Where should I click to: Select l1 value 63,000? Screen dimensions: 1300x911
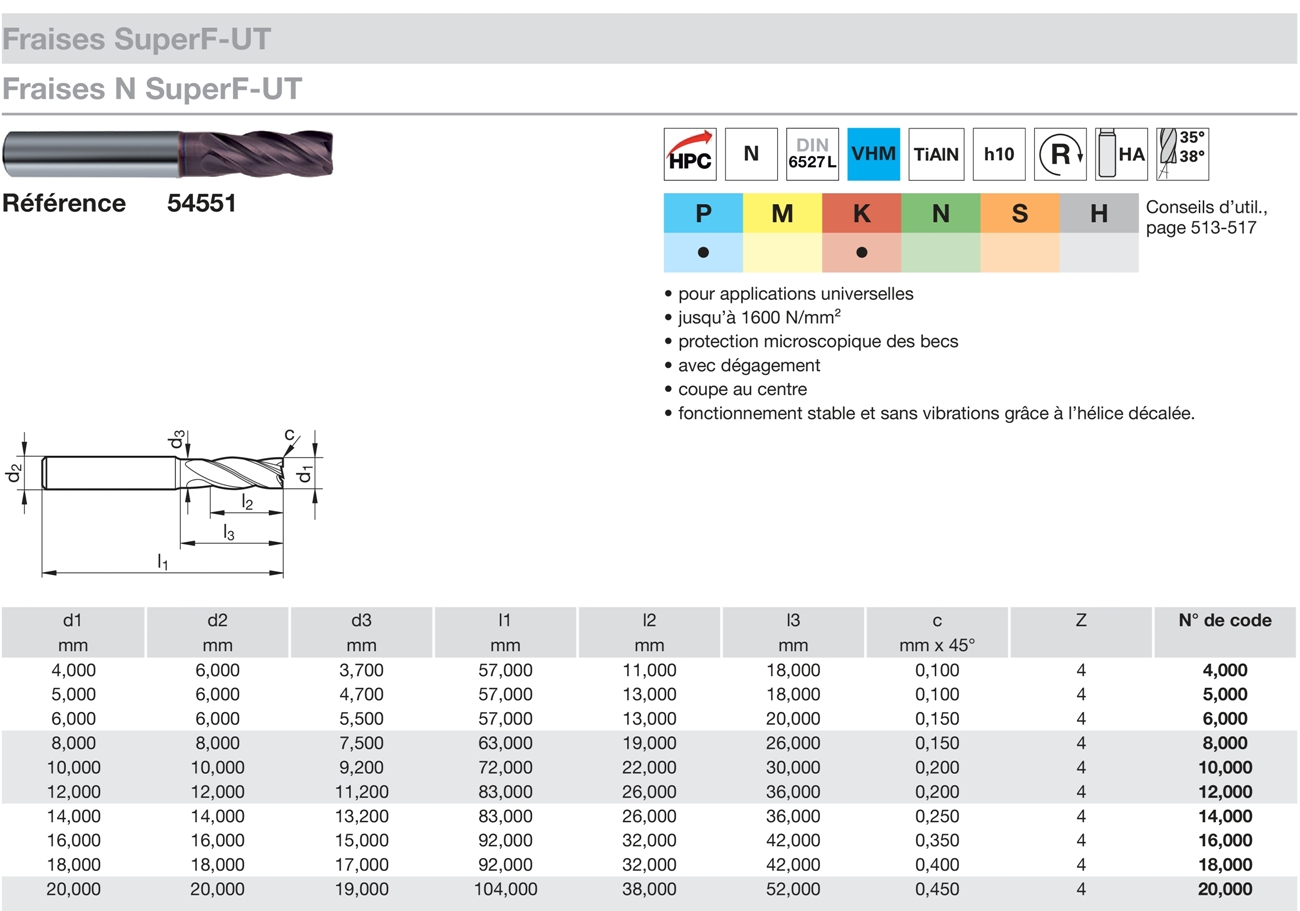click(506, 743)
